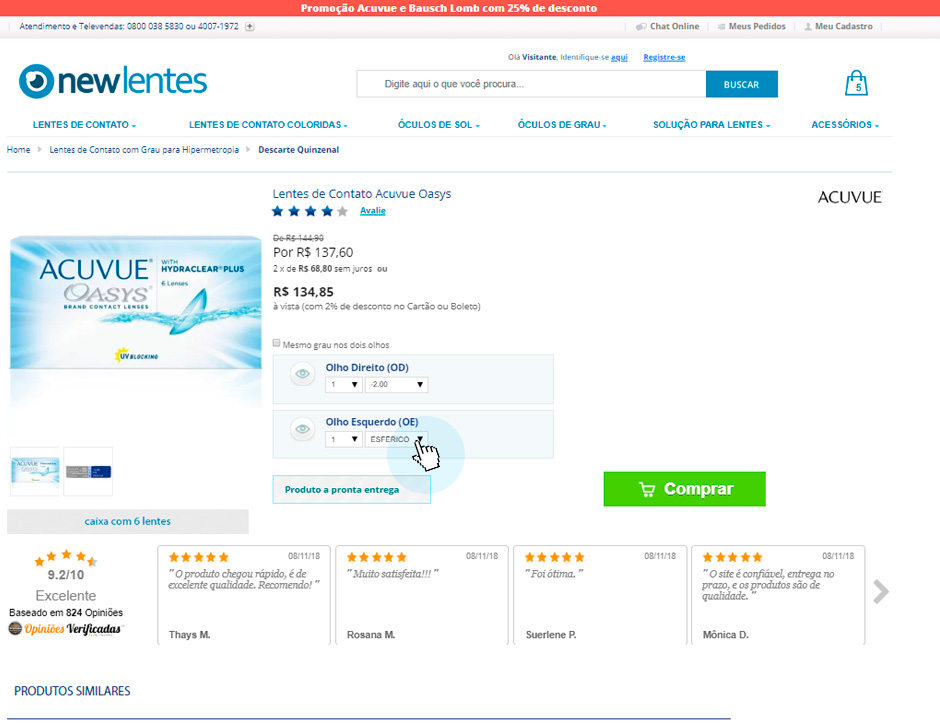Click the 'aqui' login link
940x725 pixels.
(x=619, y=57)
